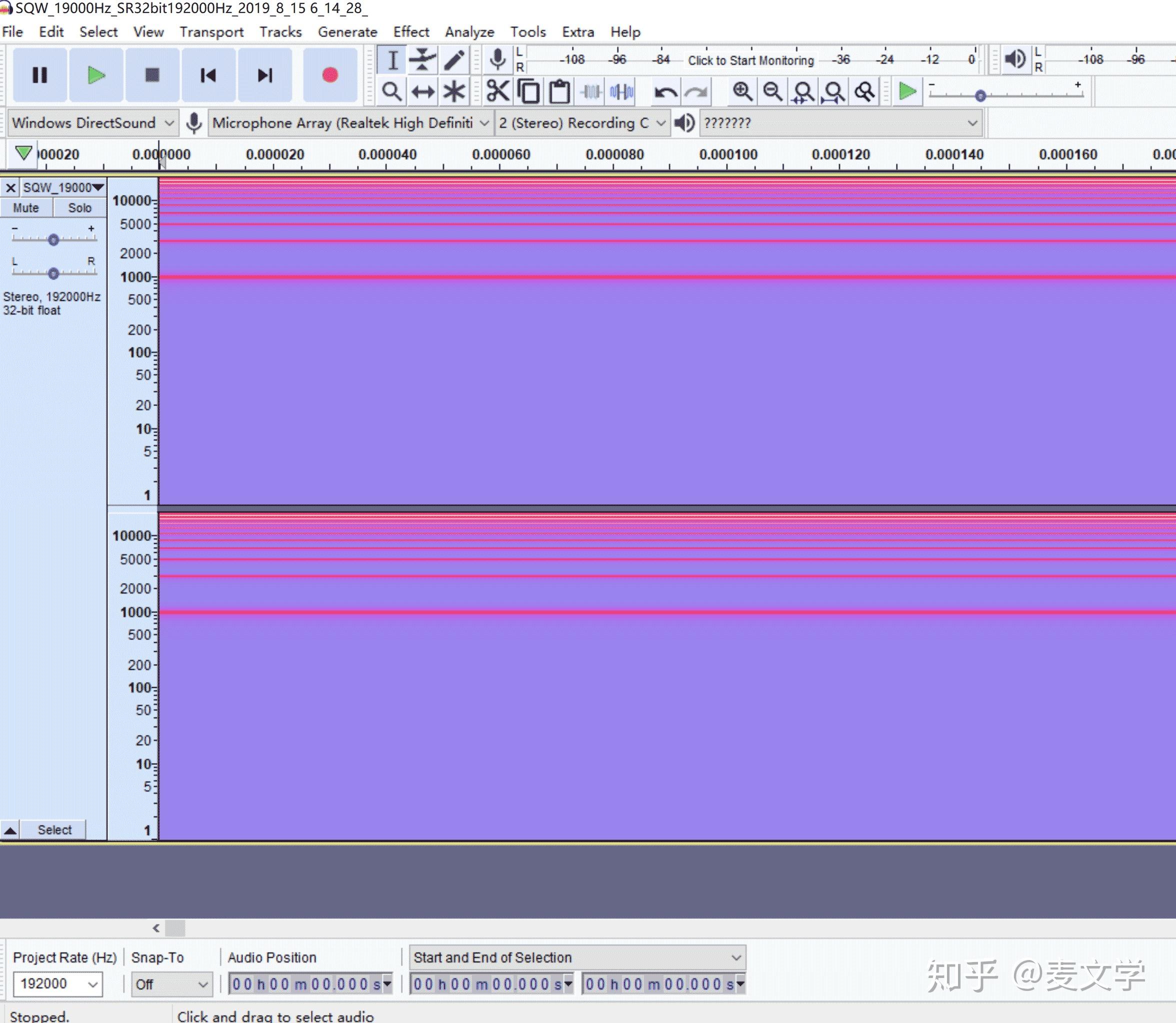Viewport: 1176px width, 1023px height.
Task: Solo the SQW_19000 track
Action: (80, 208)
